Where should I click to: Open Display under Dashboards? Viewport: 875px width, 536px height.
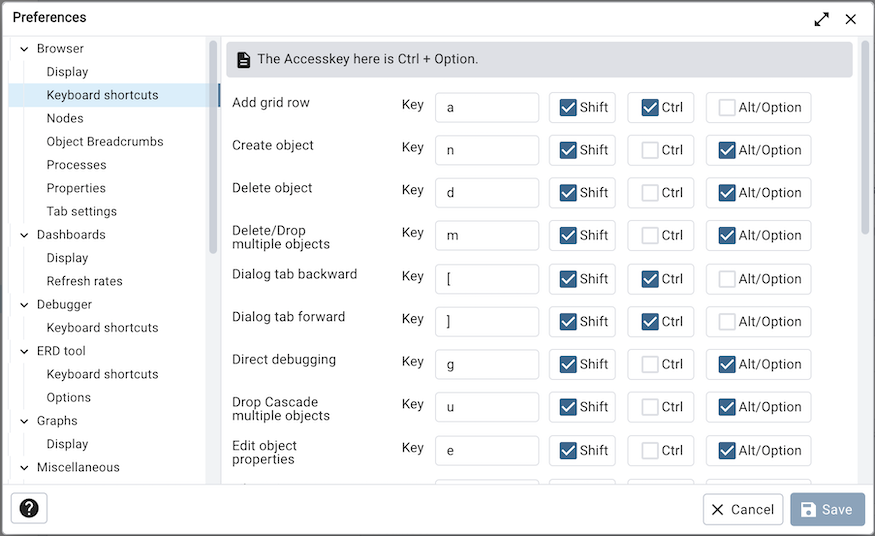pyautogui.click(x=68, y=258)
